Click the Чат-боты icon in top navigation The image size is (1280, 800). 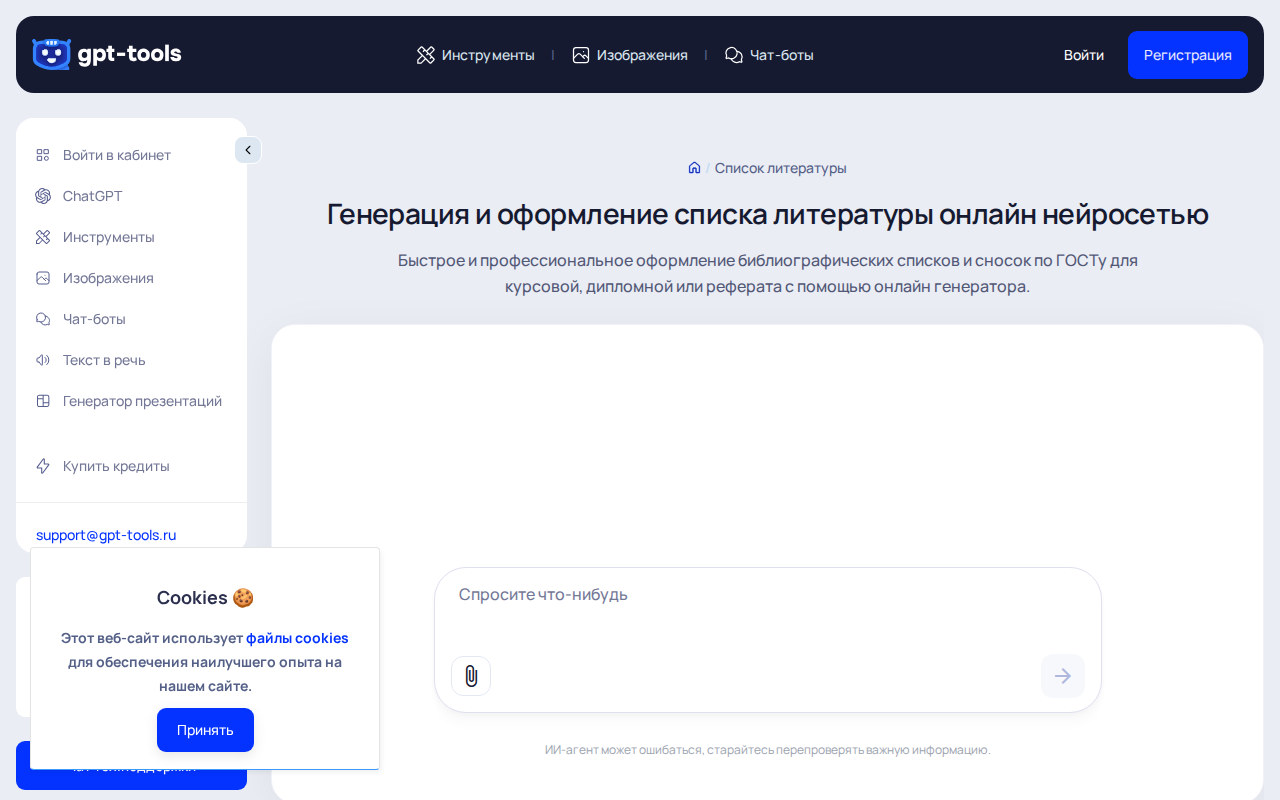(734, 55)
